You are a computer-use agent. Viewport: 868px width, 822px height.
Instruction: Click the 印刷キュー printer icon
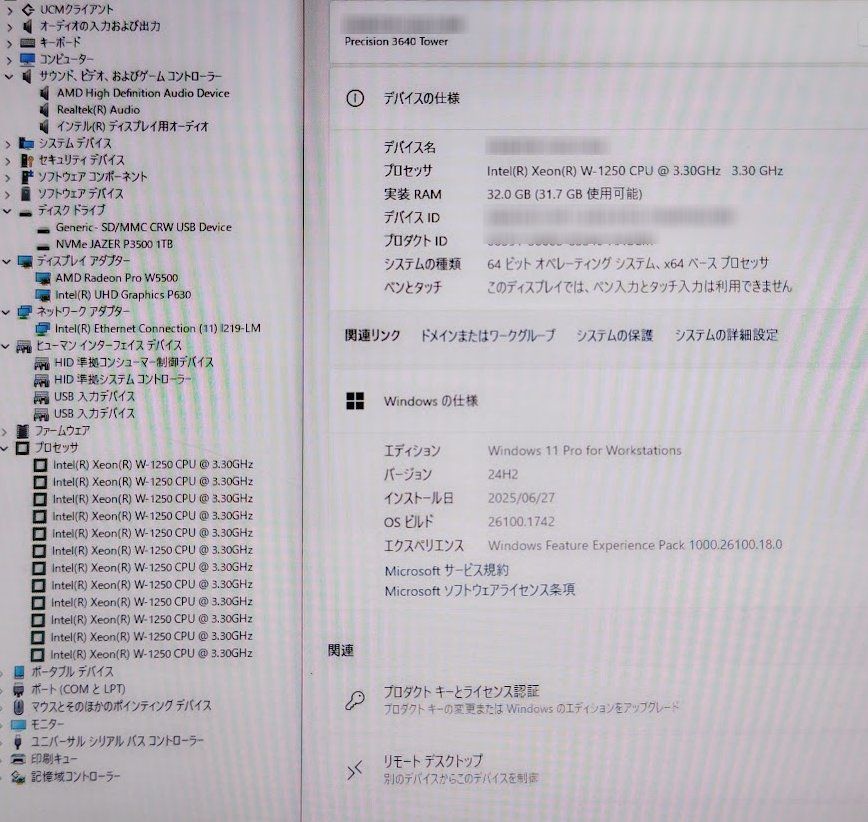(18, 759)
